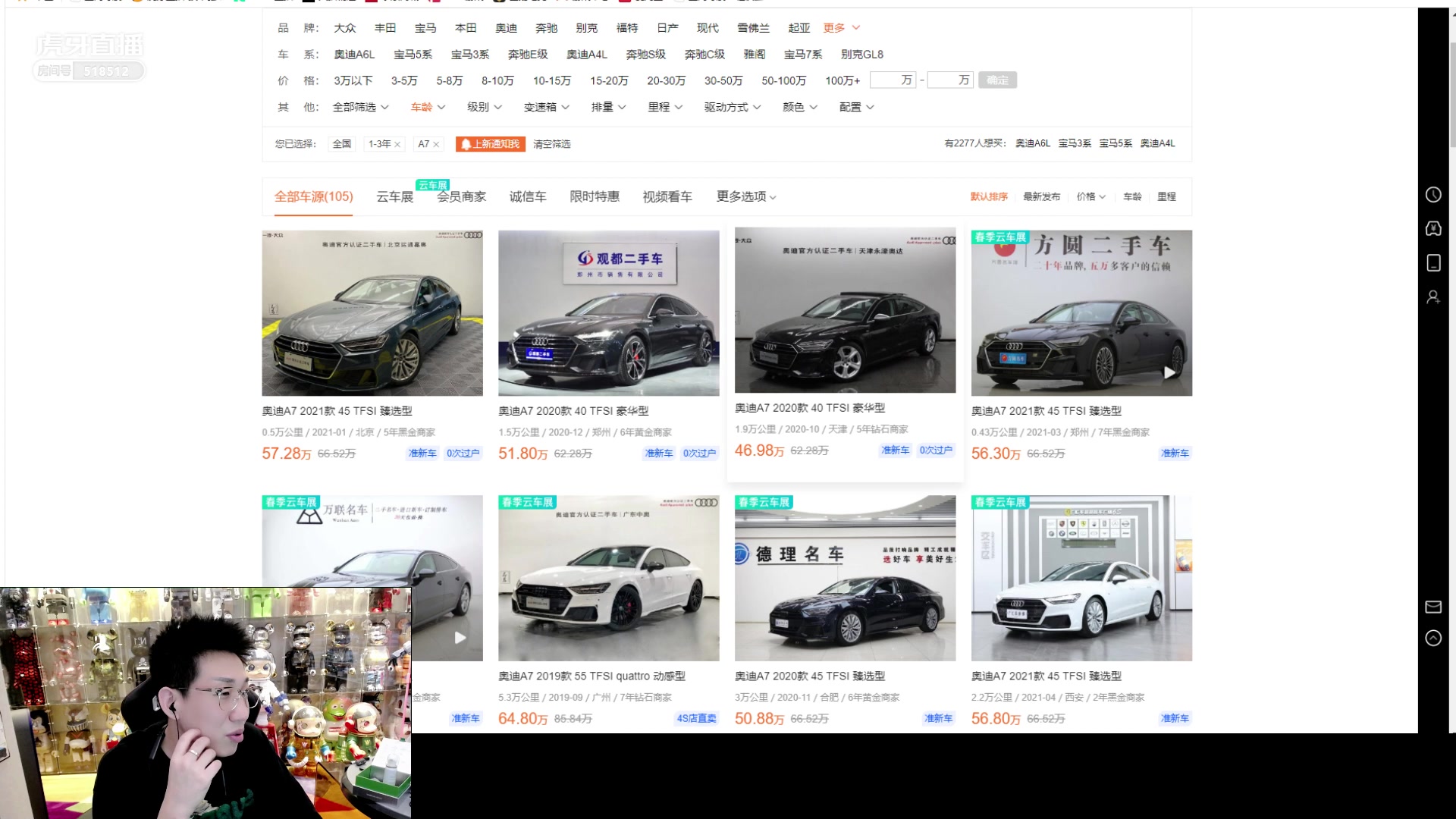Open the browsing history clock icon
1456x819 pixels.
[x=1433, y=195]
